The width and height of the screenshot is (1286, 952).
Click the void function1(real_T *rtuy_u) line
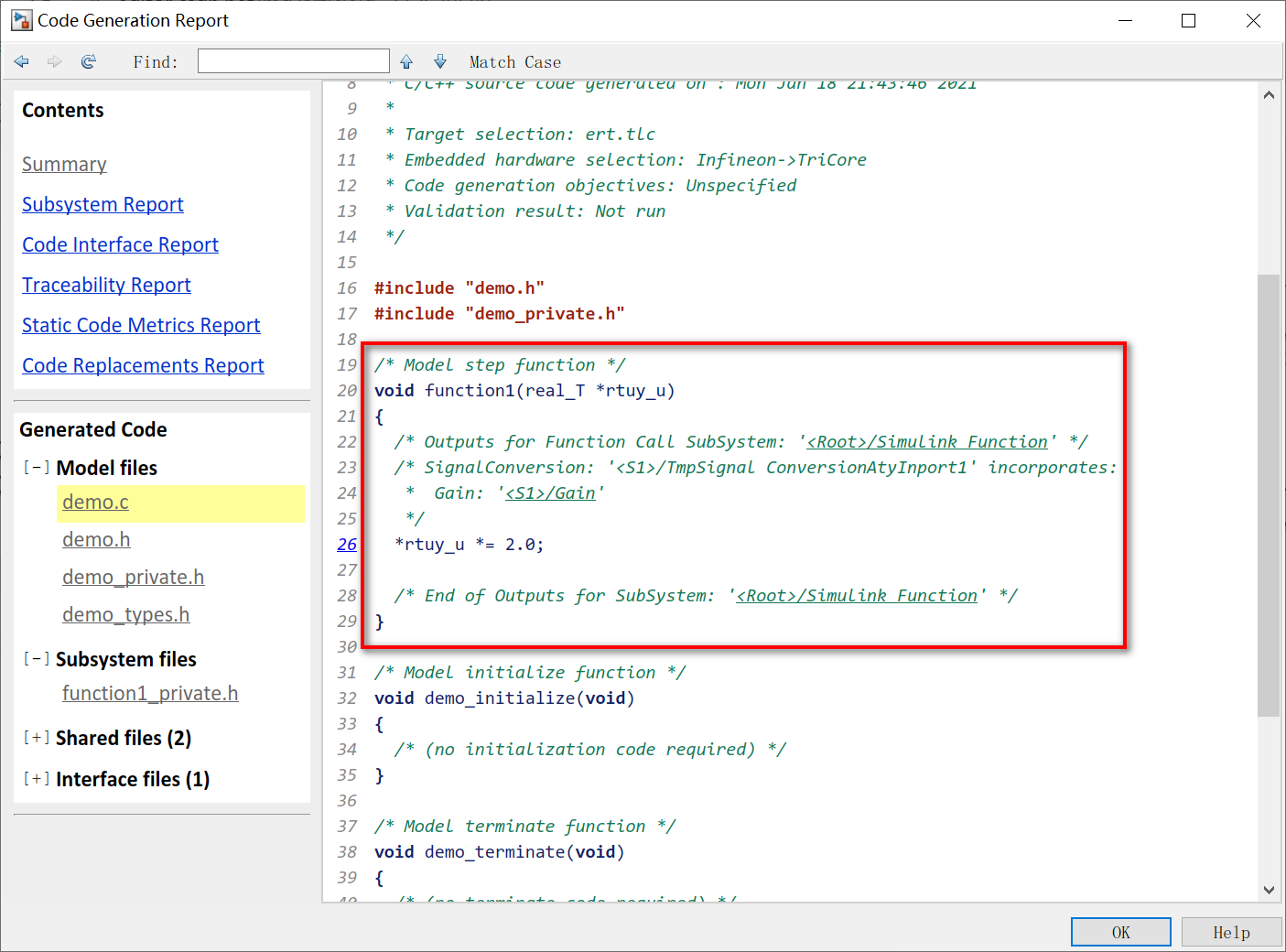click(x=524, y=391)
